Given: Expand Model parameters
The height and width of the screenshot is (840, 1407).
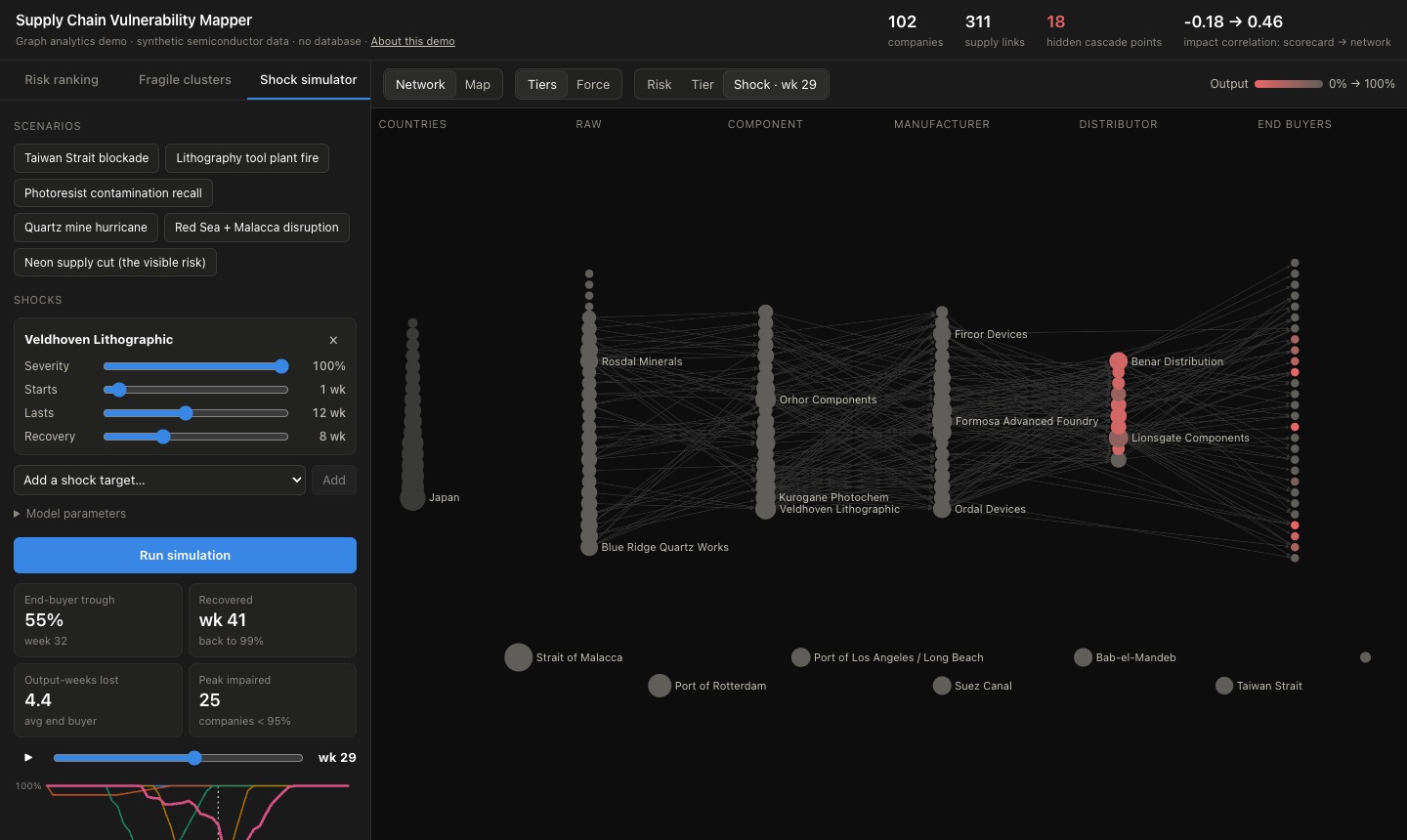Looking at the screenshot, I should 69,514.
